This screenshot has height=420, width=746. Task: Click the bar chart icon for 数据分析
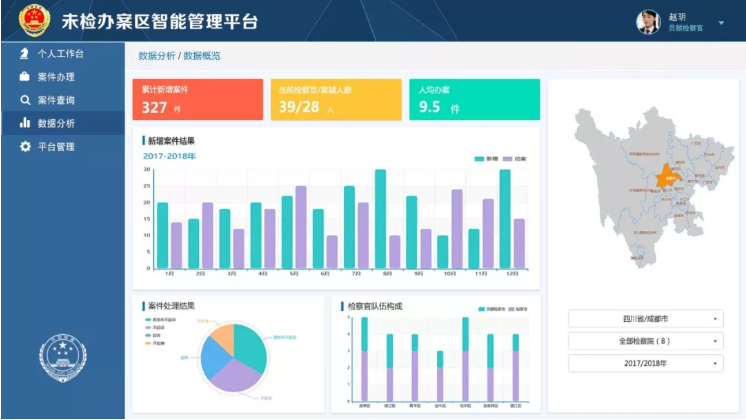24,123
